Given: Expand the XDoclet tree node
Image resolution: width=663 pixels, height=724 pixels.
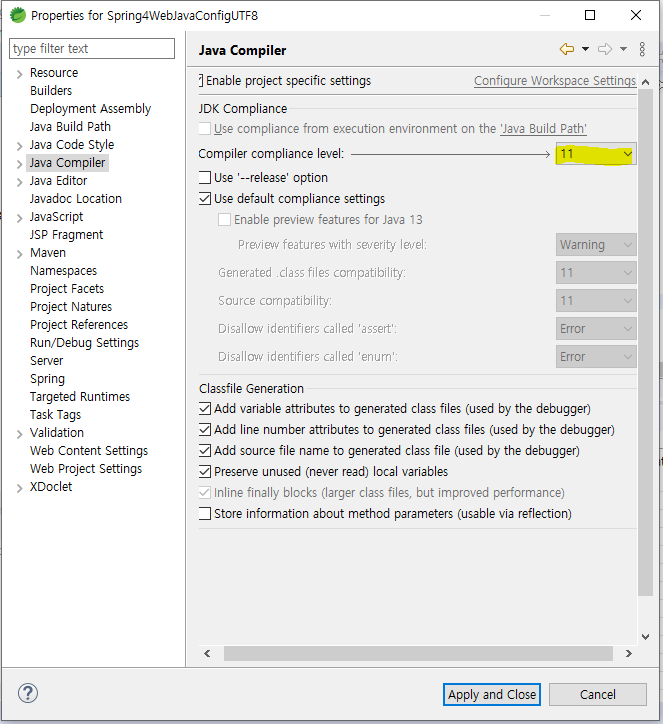Looking at the screenshot, I should coord(19,488).
